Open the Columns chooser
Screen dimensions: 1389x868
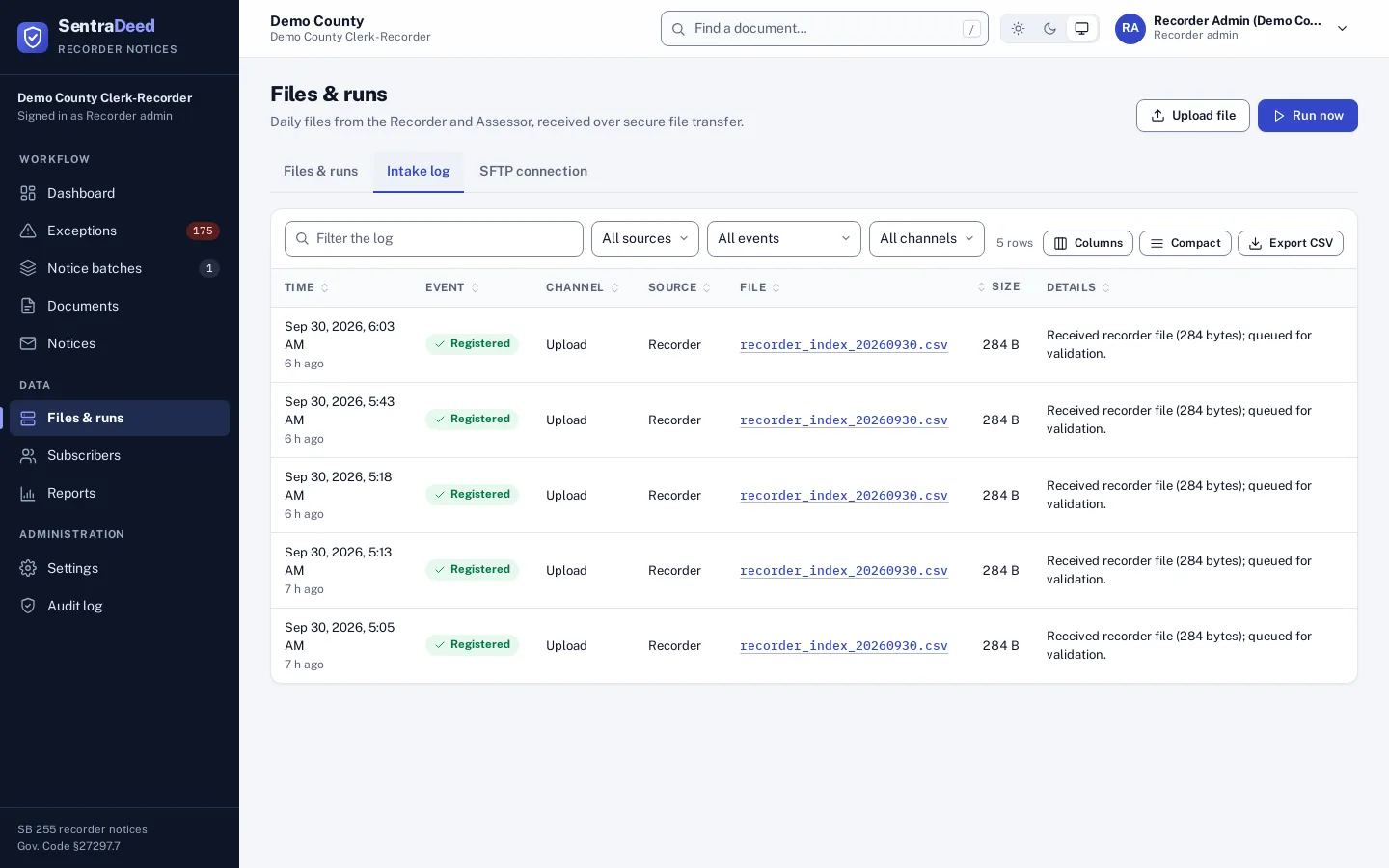1089,243
